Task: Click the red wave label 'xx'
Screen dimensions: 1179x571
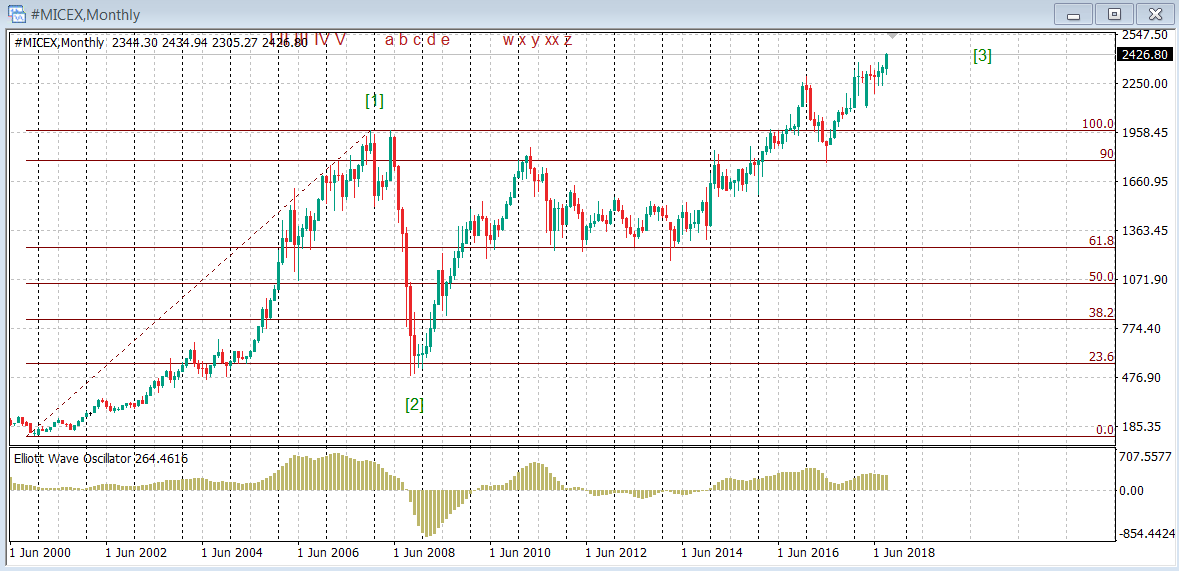Action: (x=552, y=41)
